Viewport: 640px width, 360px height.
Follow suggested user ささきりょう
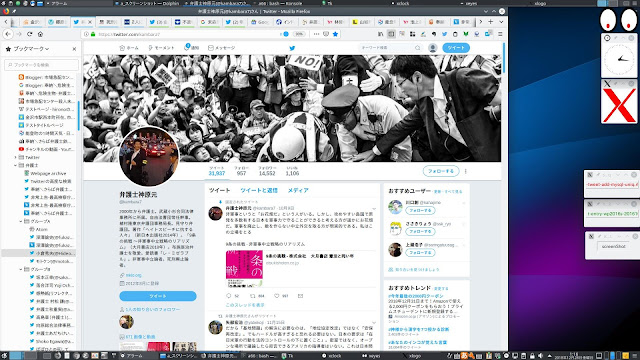point(420,231)
